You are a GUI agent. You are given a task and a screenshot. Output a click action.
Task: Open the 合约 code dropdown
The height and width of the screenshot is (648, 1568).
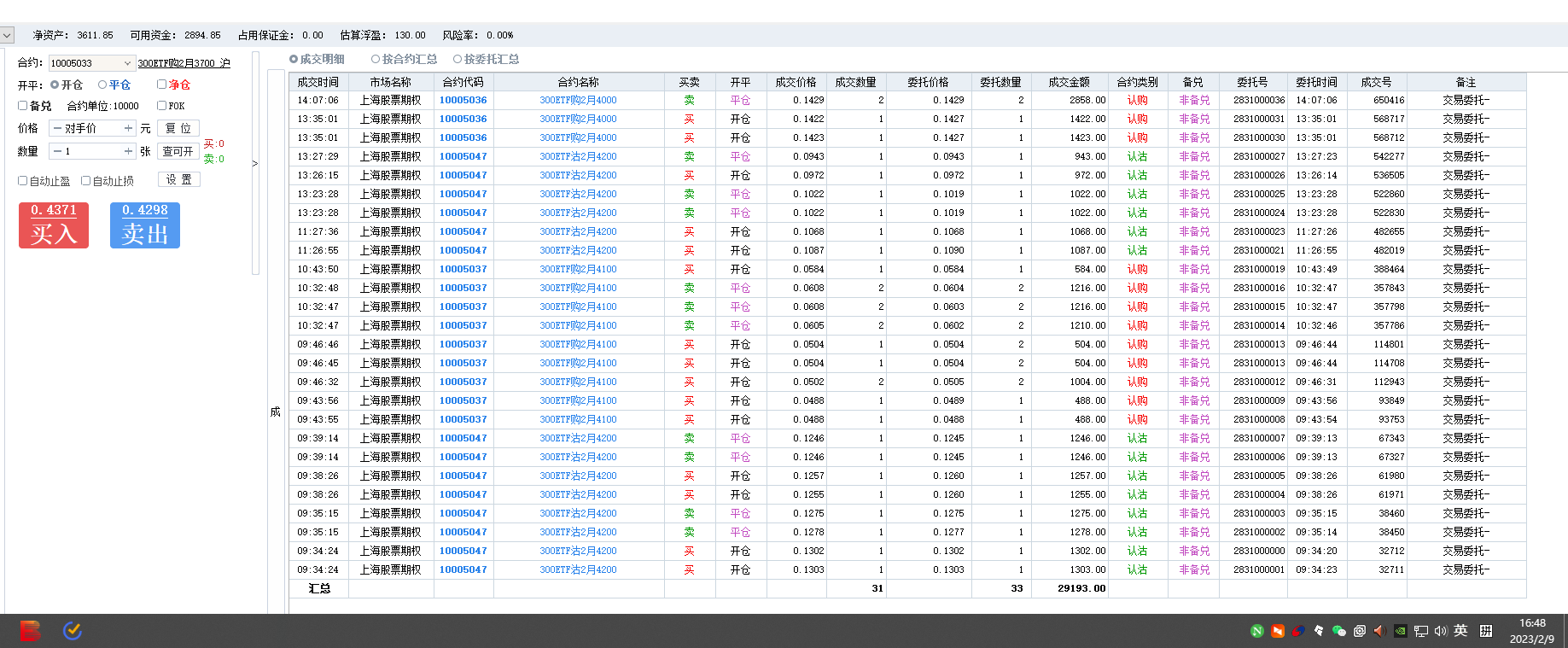point(127,63)
